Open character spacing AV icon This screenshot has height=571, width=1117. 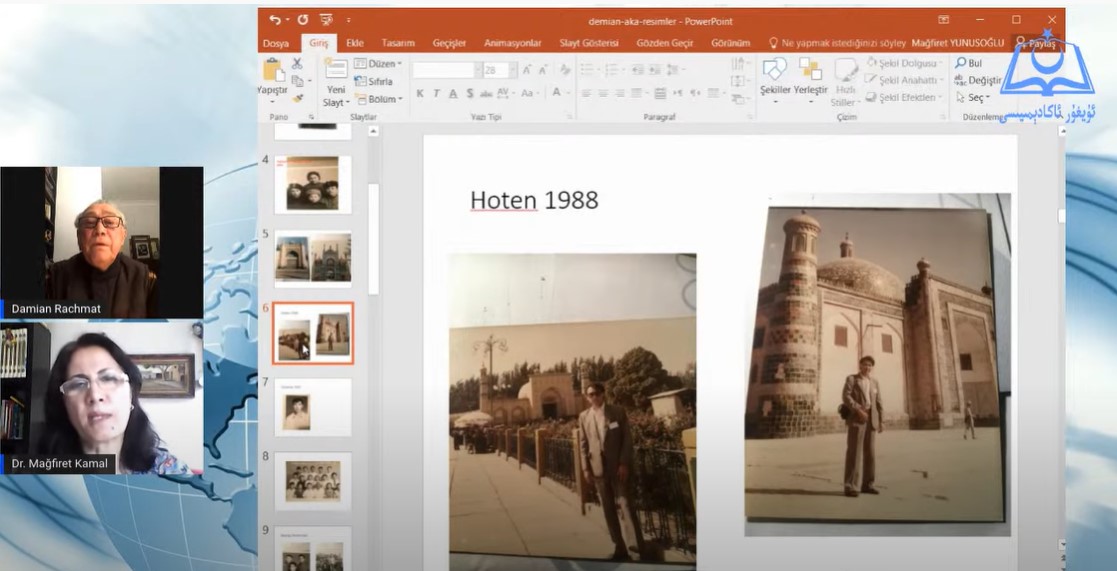[504, 93]
